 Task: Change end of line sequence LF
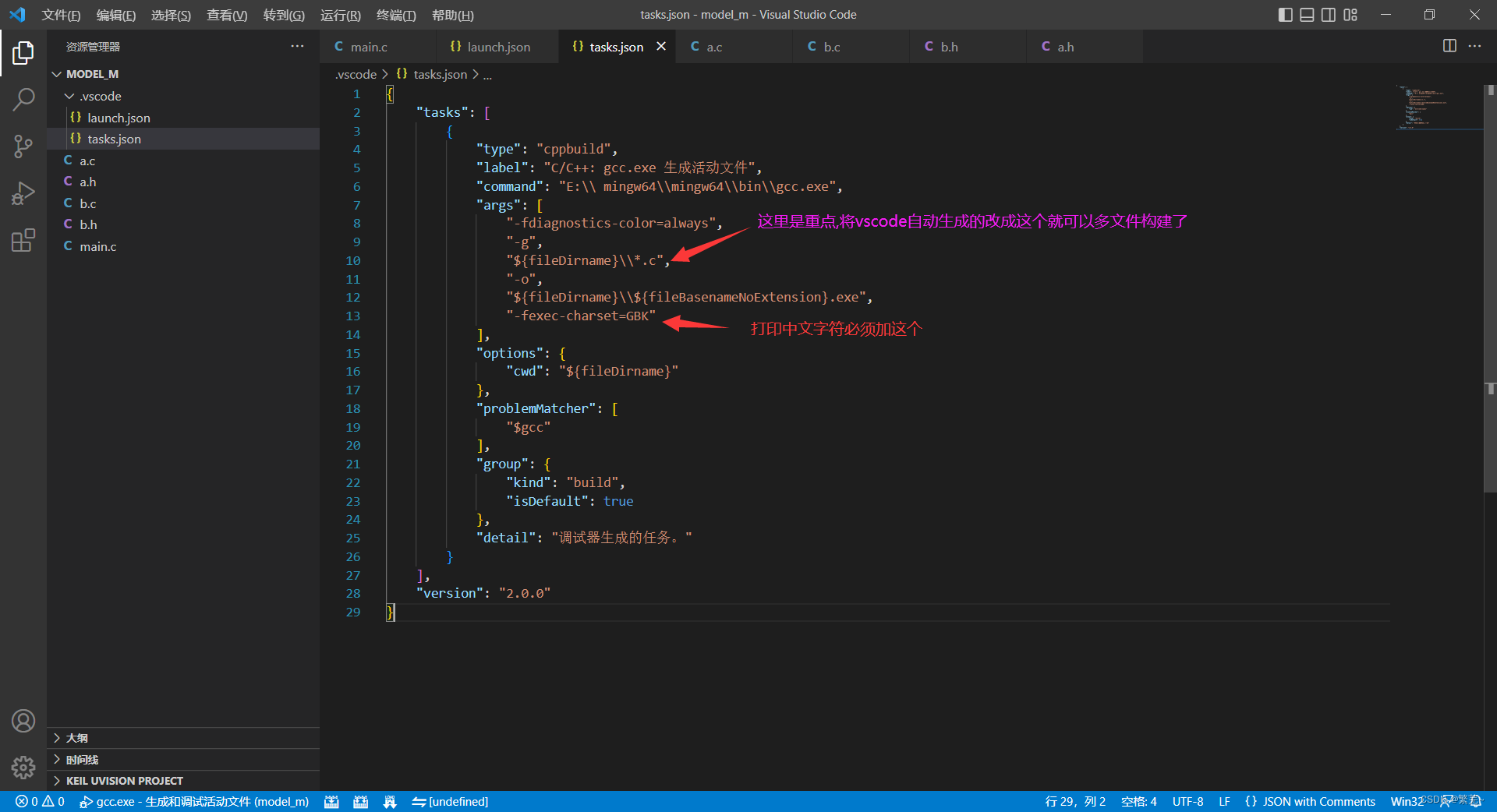(1225, 801)
